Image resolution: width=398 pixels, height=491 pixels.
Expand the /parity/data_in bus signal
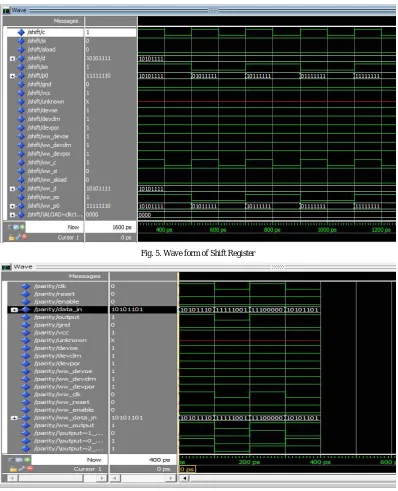14,310
